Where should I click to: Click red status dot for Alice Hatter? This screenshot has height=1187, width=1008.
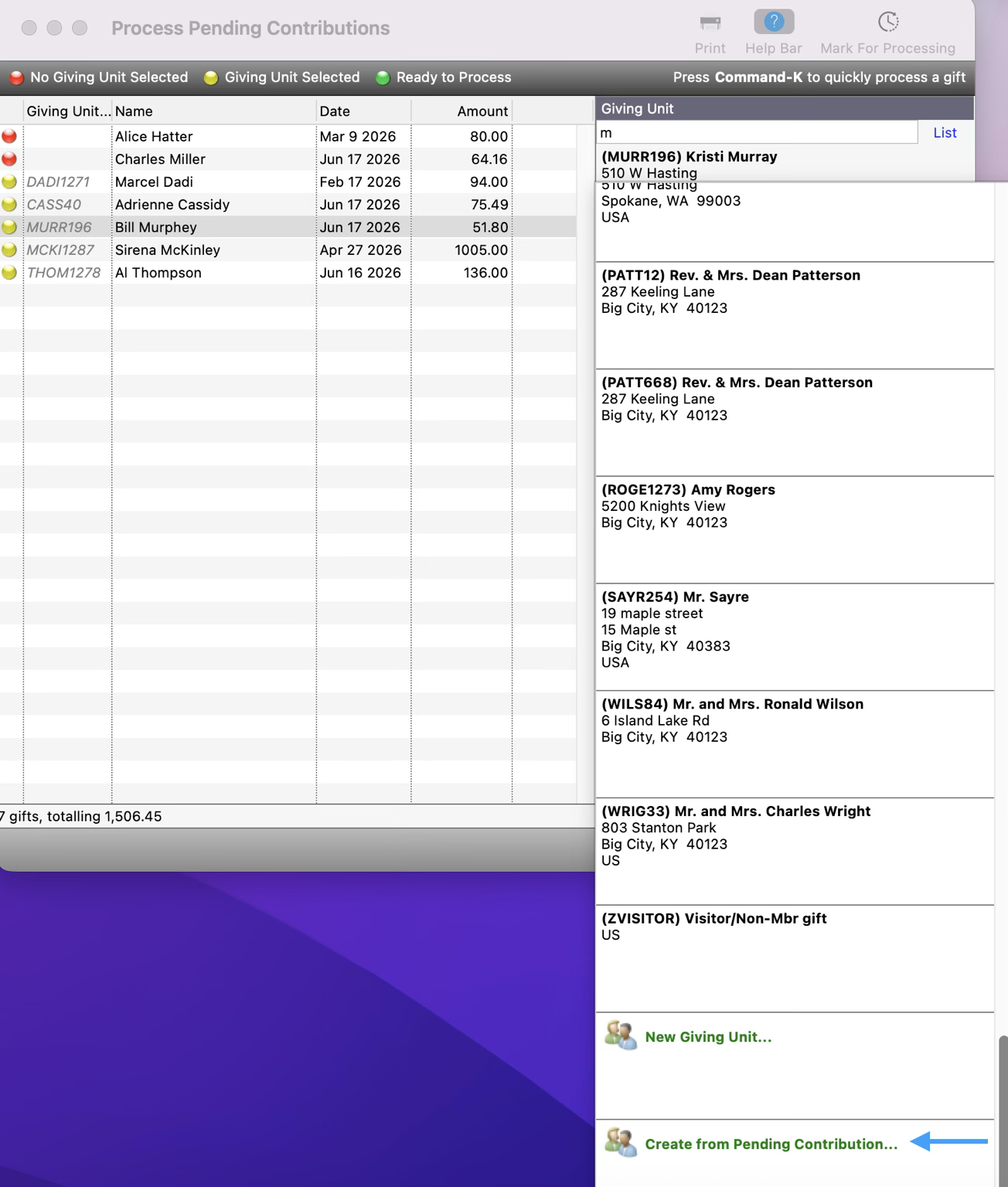coord(9,137)
